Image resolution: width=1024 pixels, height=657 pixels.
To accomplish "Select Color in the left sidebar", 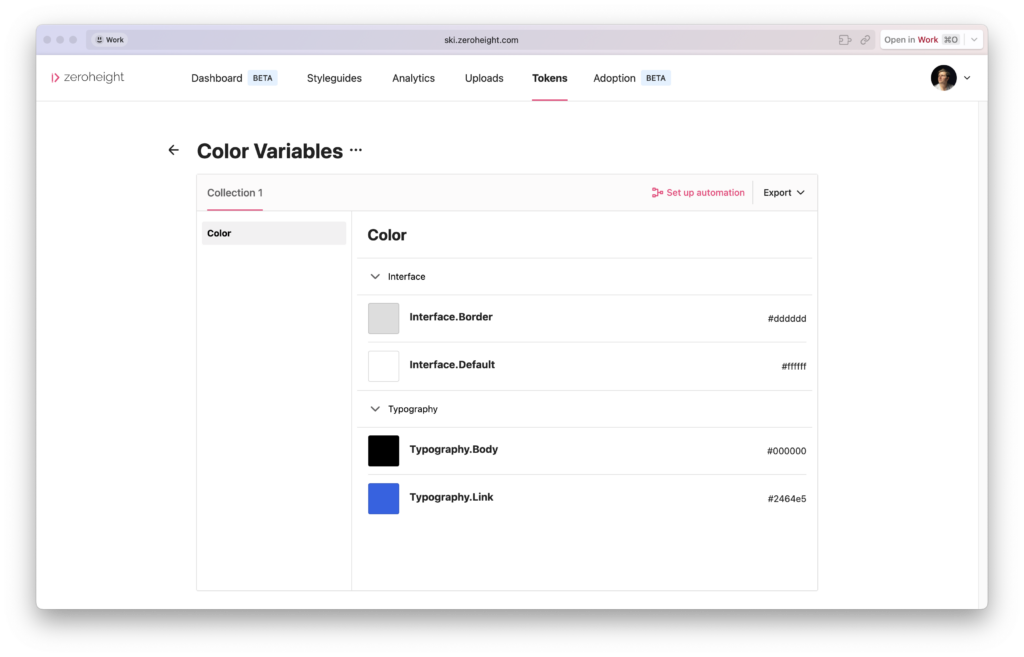I will tap(274, 233).
